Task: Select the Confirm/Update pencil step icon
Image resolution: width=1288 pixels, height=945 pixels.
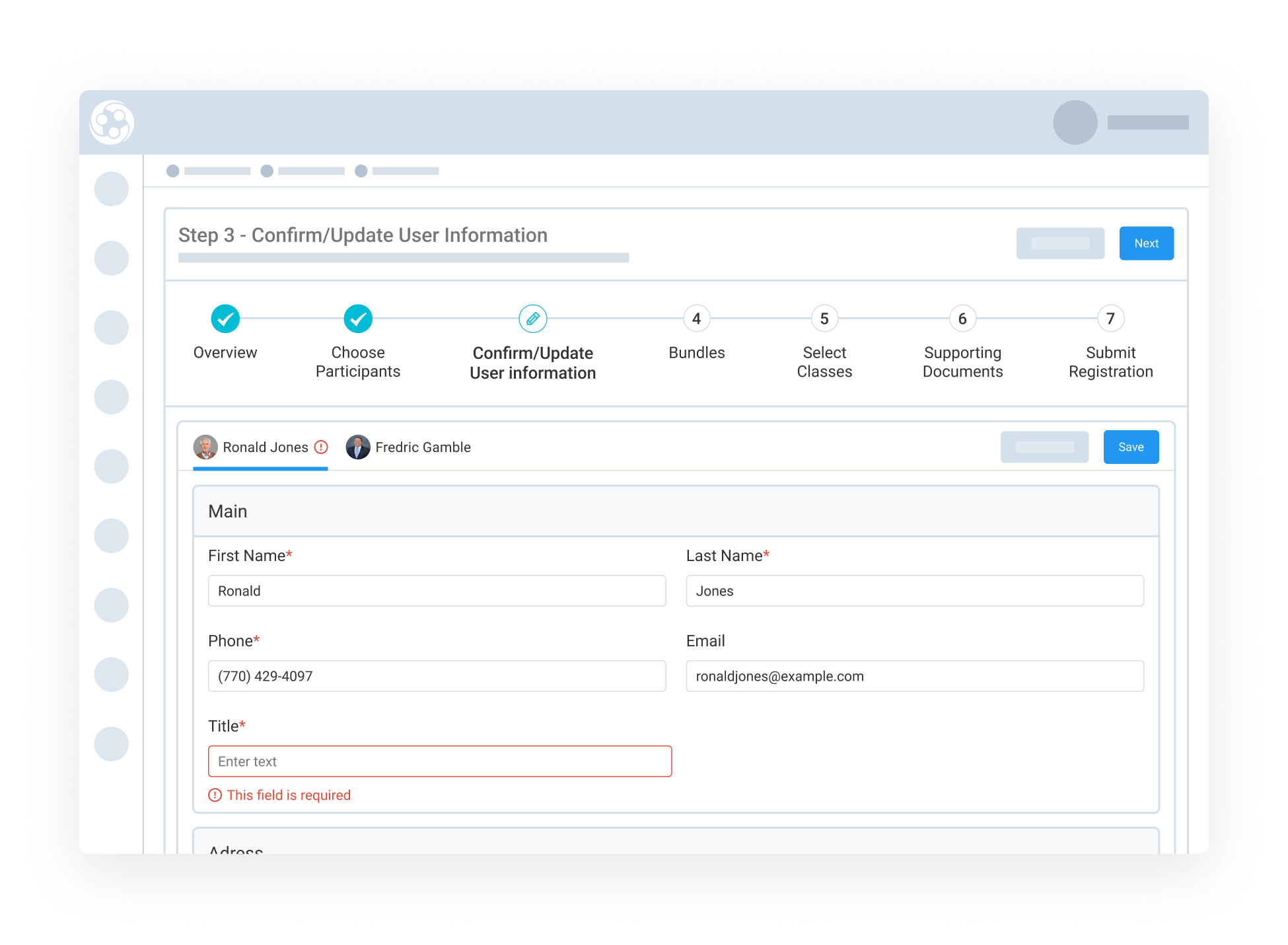Action: 533,319
